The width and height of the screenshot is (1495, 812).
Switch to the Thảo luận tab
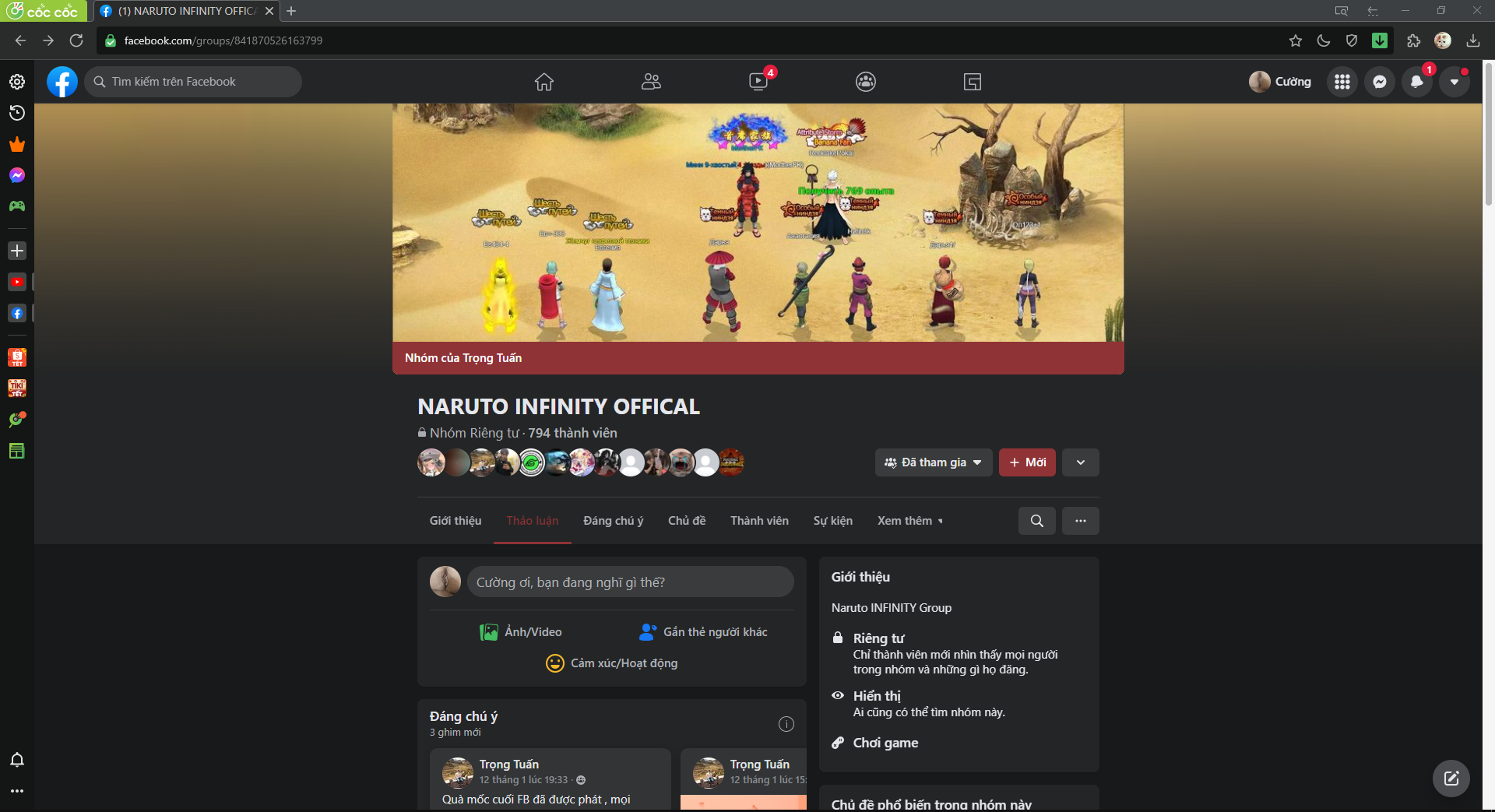[533, 521]
